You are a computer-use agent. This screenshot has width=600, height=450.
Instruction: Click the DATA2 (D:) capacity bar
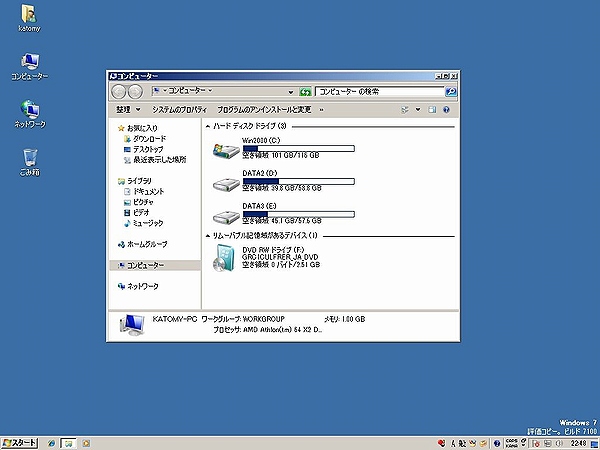point(298,181)
